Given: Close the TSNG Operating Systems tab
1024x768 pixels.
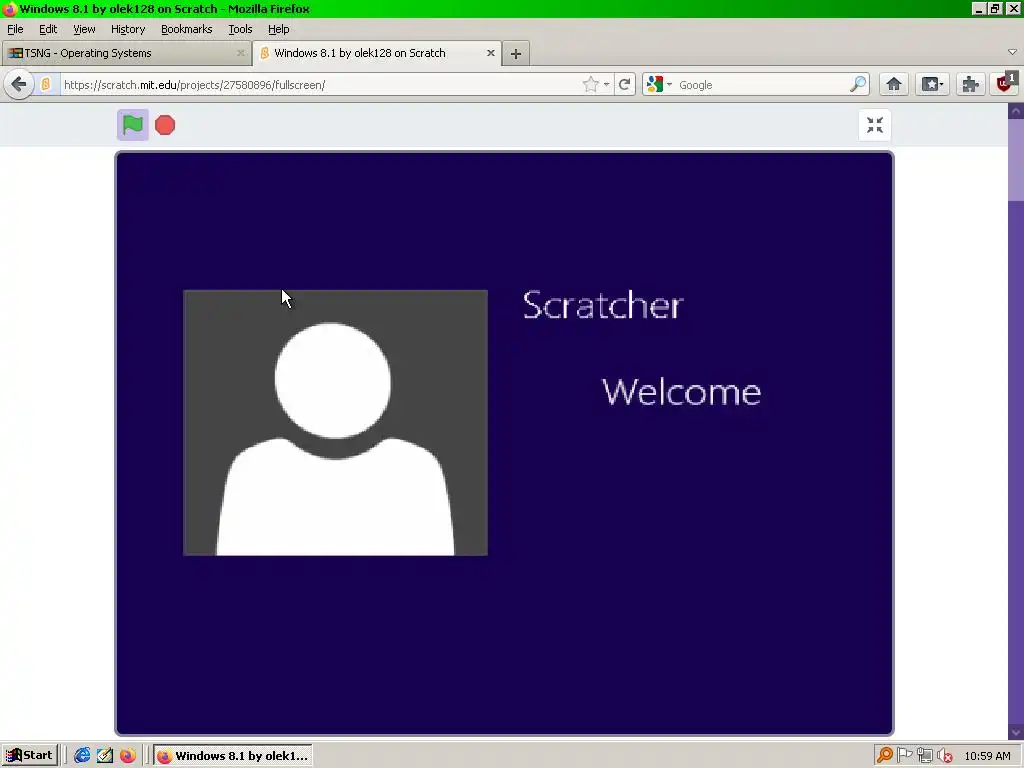Looking at the screenshot, I should click(x=240, y=53).
